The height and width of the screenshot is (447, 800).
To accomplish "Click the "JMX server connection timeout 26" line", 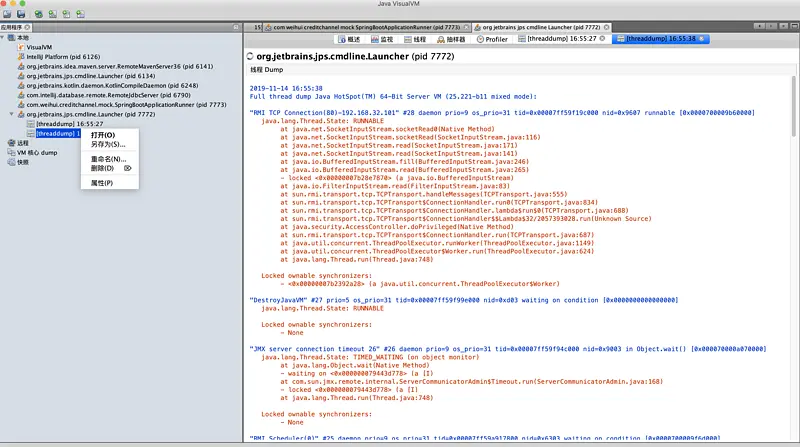I will point(508,349).
